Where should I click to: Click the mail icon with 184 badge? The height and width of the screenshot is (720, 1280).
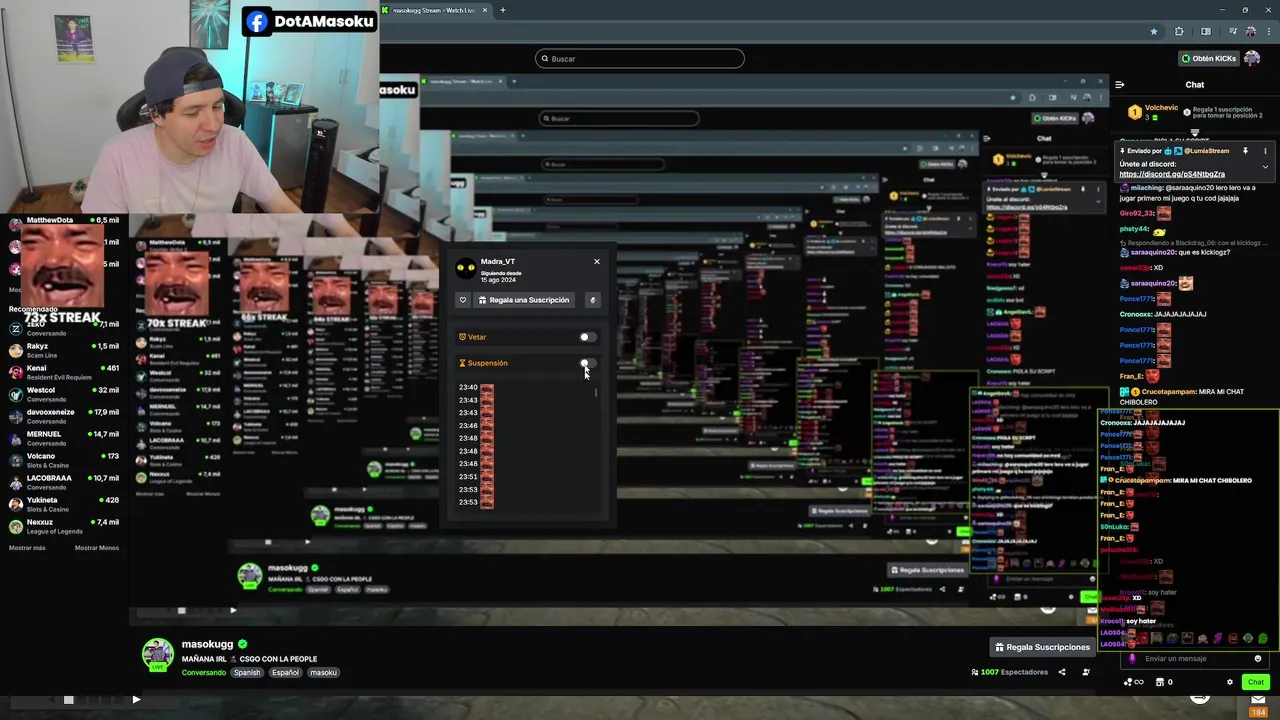point(1258,702)
